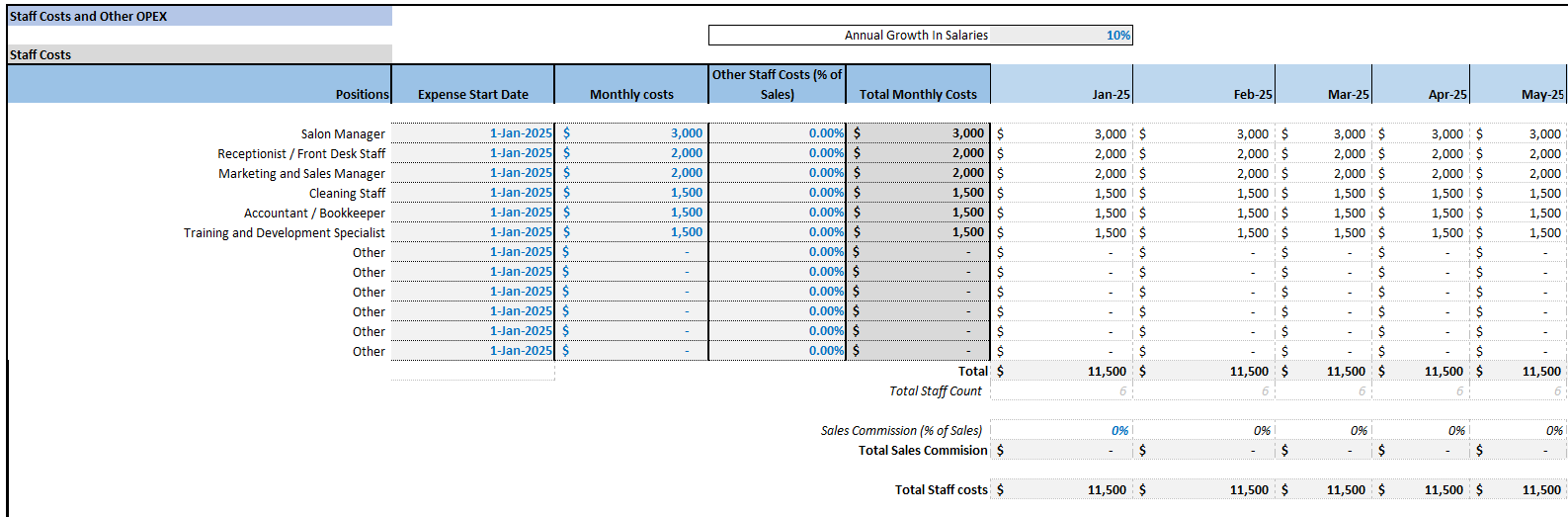Viewport: 1568px width, 517px height.
Task: Select the Jan-25 Total 11,500 cell
Action: click(x=1062, y=371)
